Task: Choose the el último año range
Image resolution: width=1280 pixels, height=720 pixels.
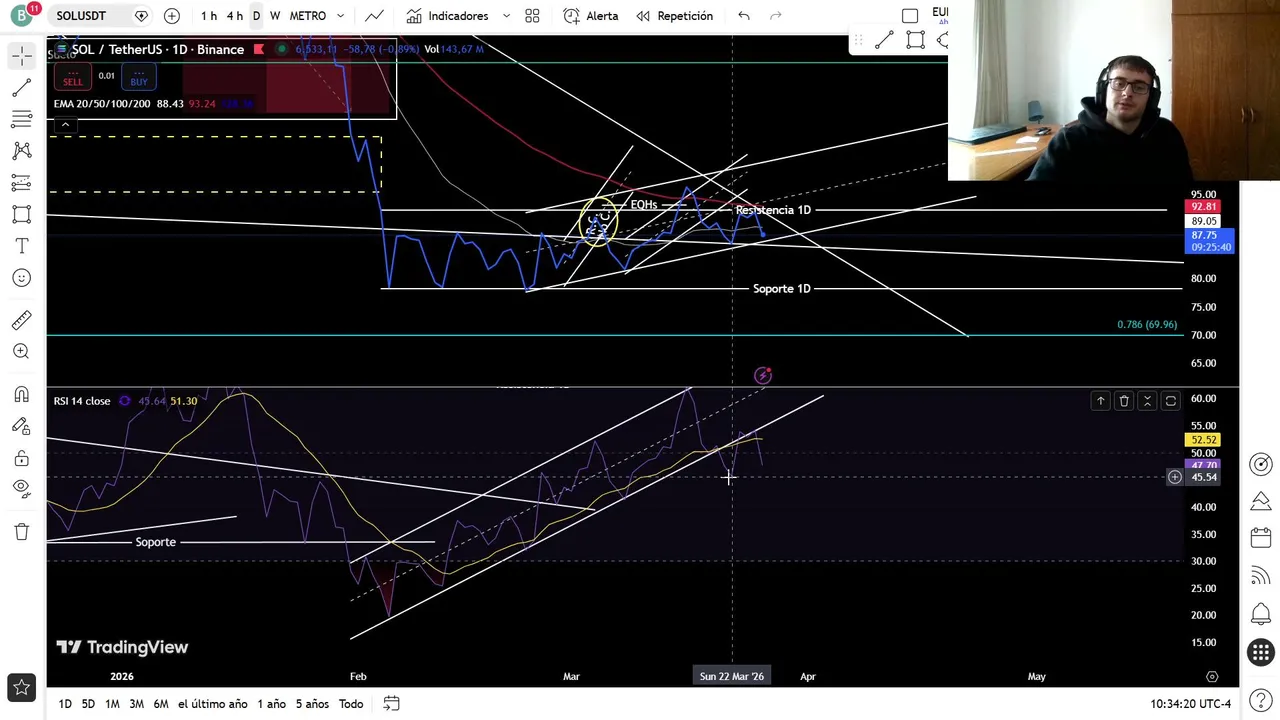Action: tap(212, 704)
